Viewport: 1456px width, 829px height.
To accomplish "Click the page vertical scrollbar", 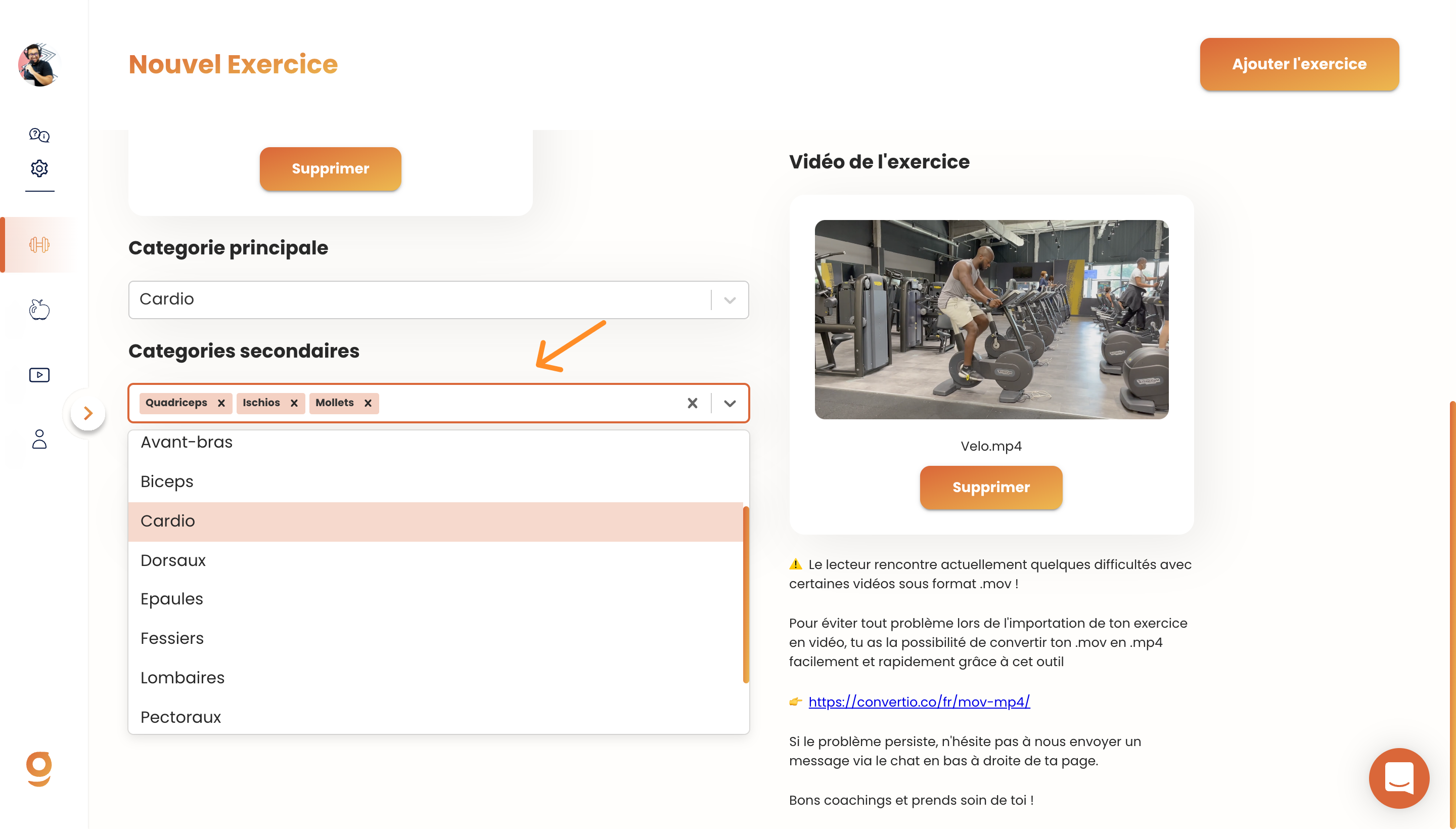I will click(x=1452, y=615).
